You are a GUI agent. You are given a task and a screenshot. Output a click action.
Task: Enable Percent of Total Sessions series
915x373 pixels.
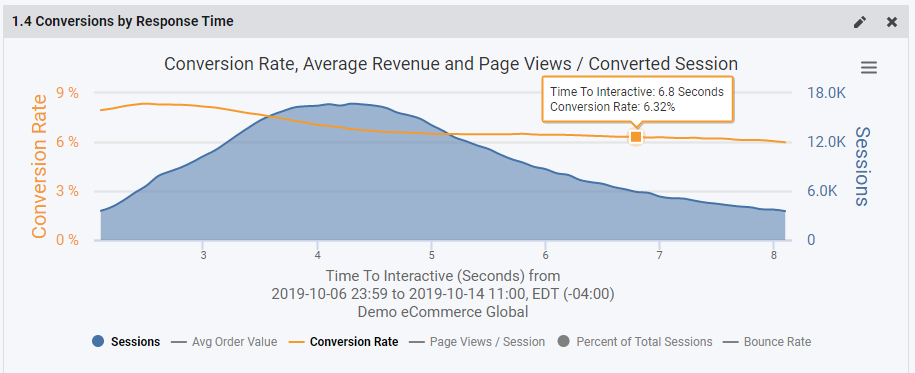pyautogui.click(x=634, y=341)
